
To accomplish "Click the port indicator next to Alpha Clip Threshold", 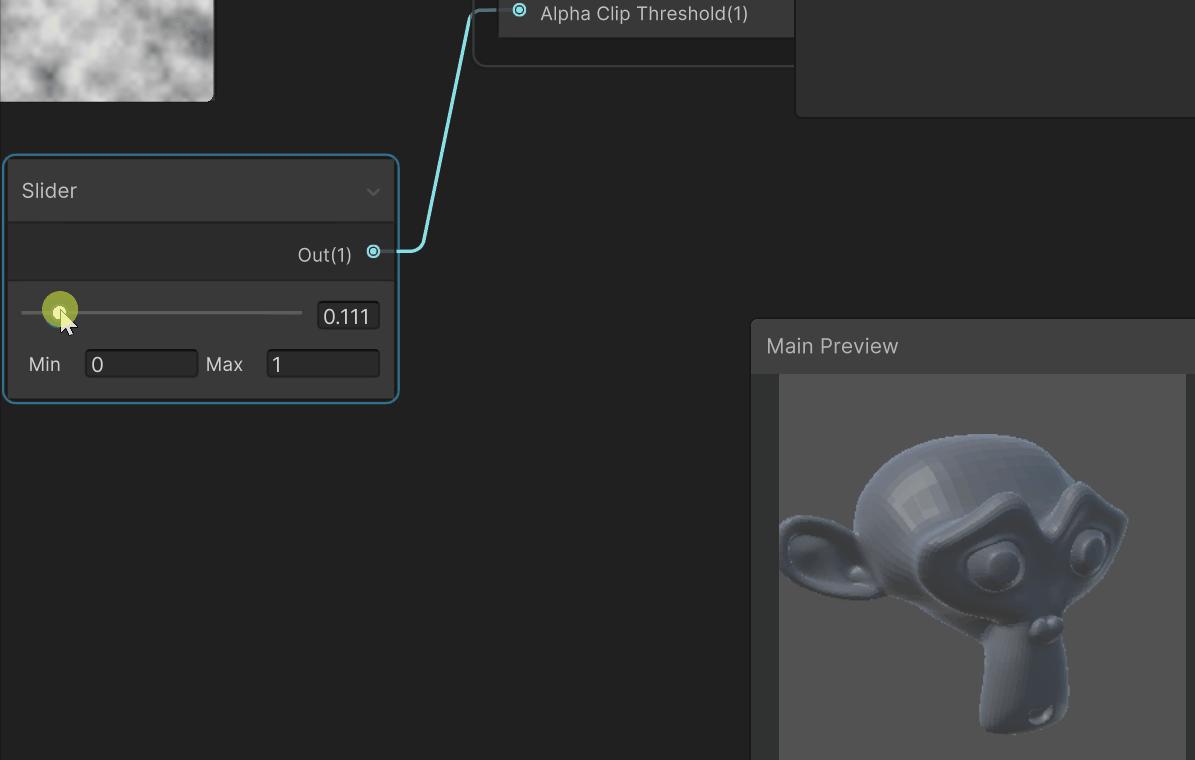I will [519, 11].
